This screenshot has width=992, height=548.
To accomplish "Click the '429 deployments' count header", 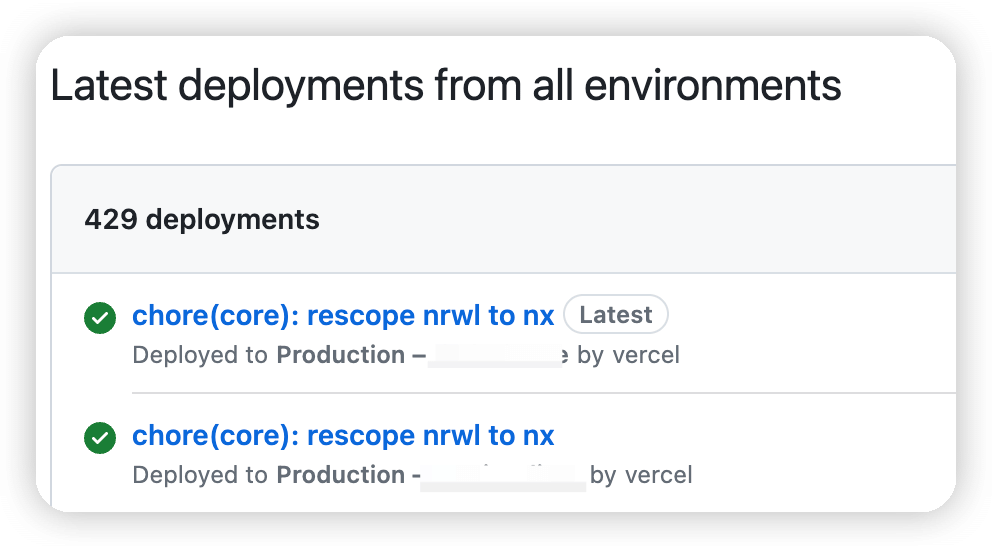I will coord(202,220).
